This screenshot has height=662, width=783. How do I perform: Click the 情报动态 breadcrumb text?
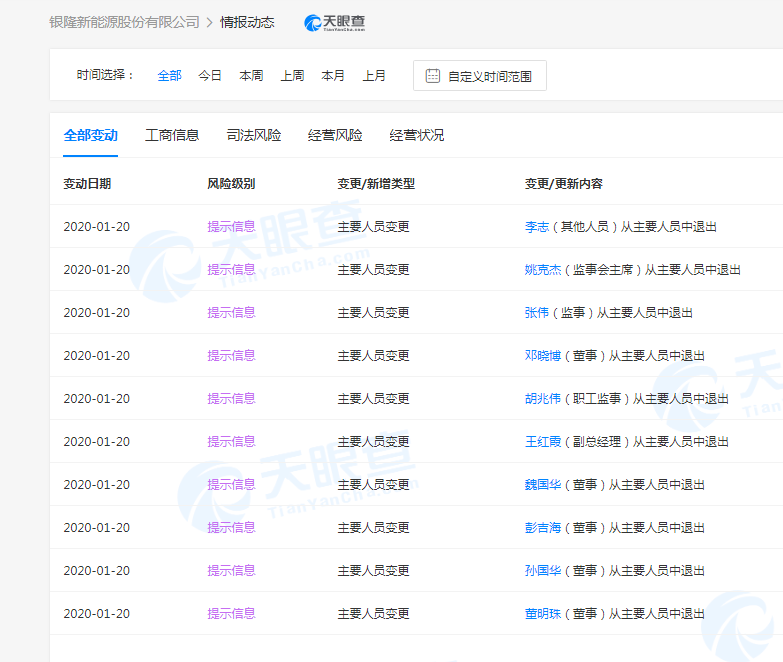(x=247, y=22)
